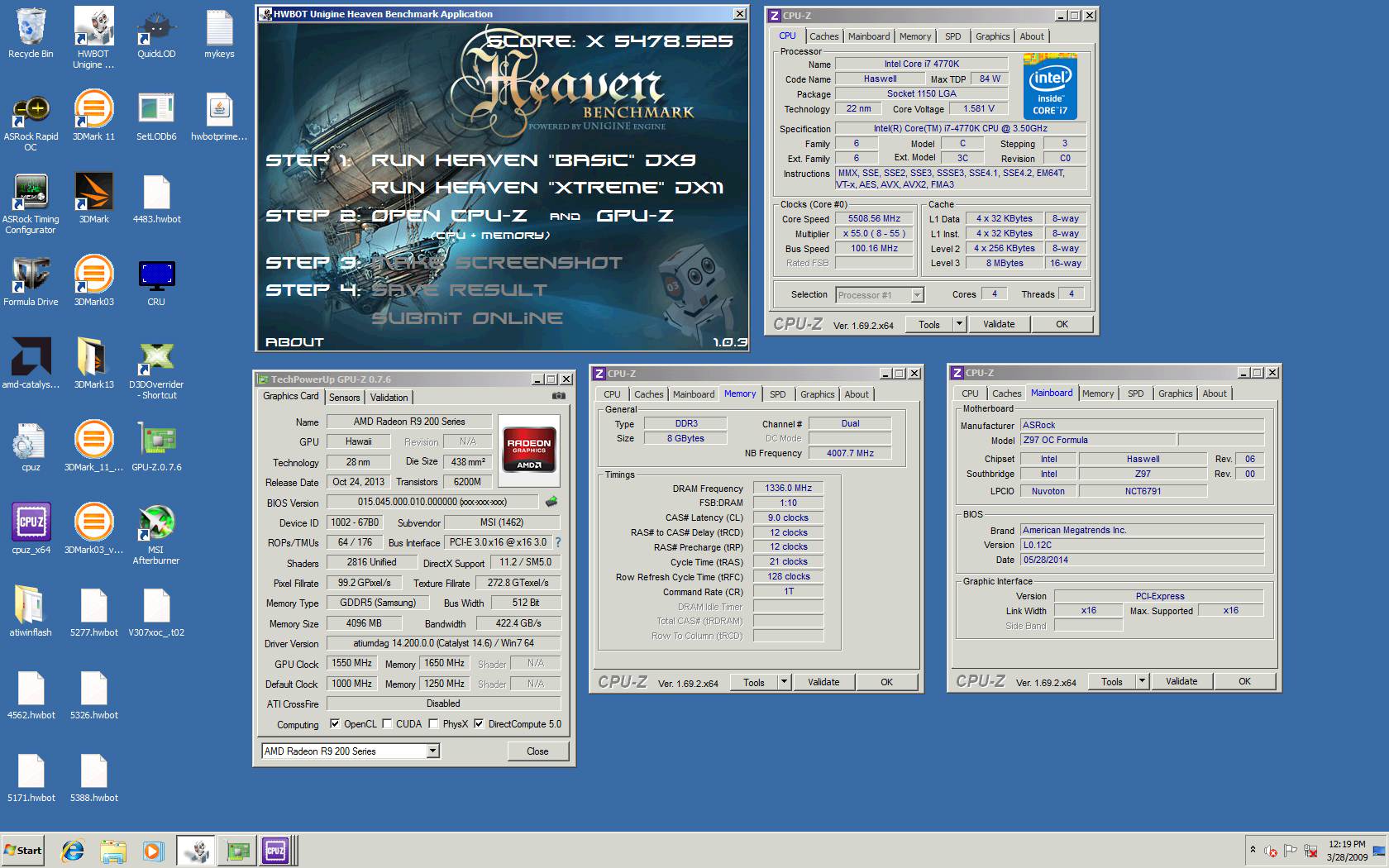Click Close button in GPU-Z
Image resolution: width=1389 pixels, height=868 pixels.
[x=537, y=751]
